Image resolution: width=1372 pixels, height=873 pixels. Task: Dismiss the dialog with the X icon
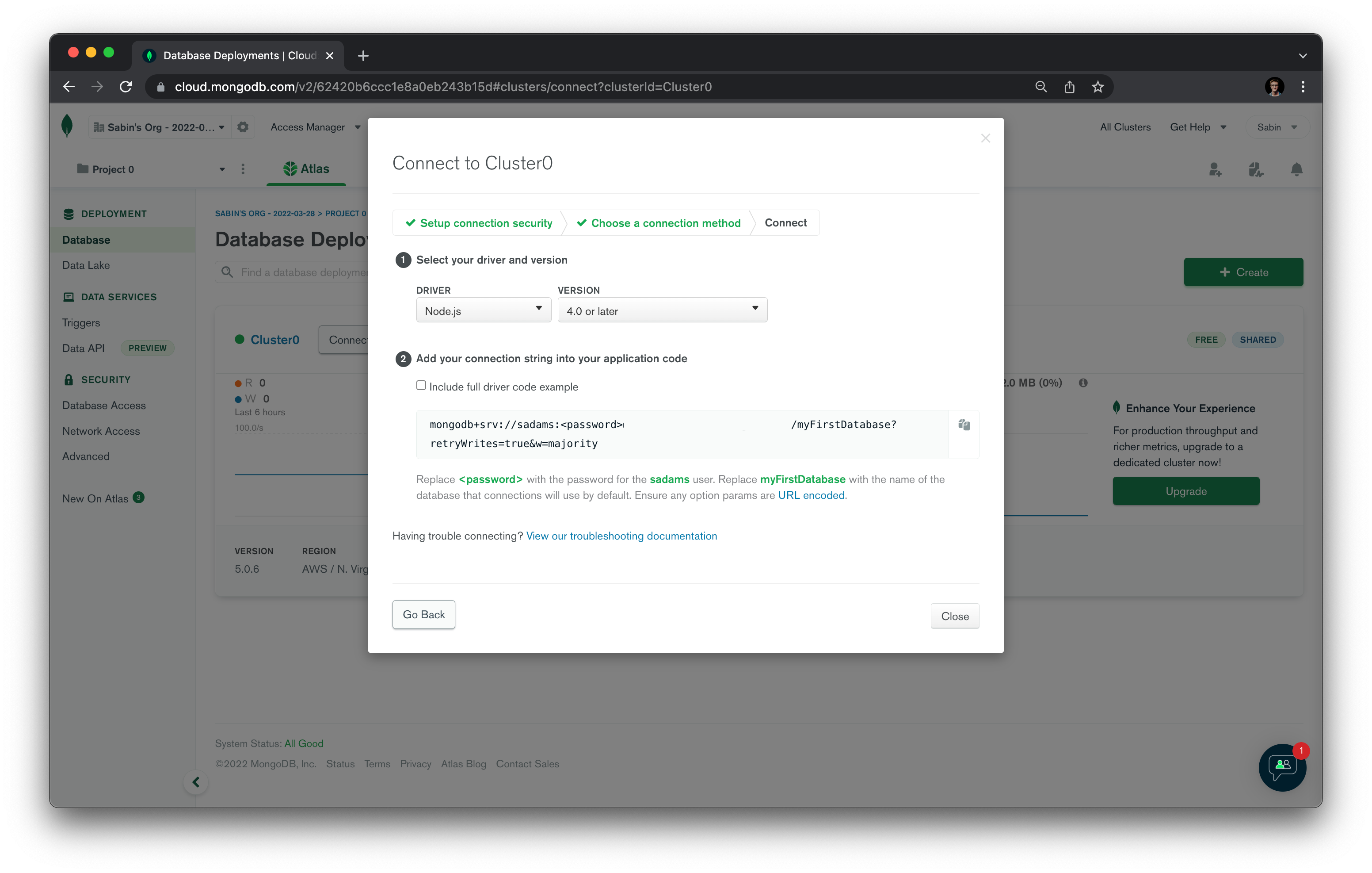(985, 138)
